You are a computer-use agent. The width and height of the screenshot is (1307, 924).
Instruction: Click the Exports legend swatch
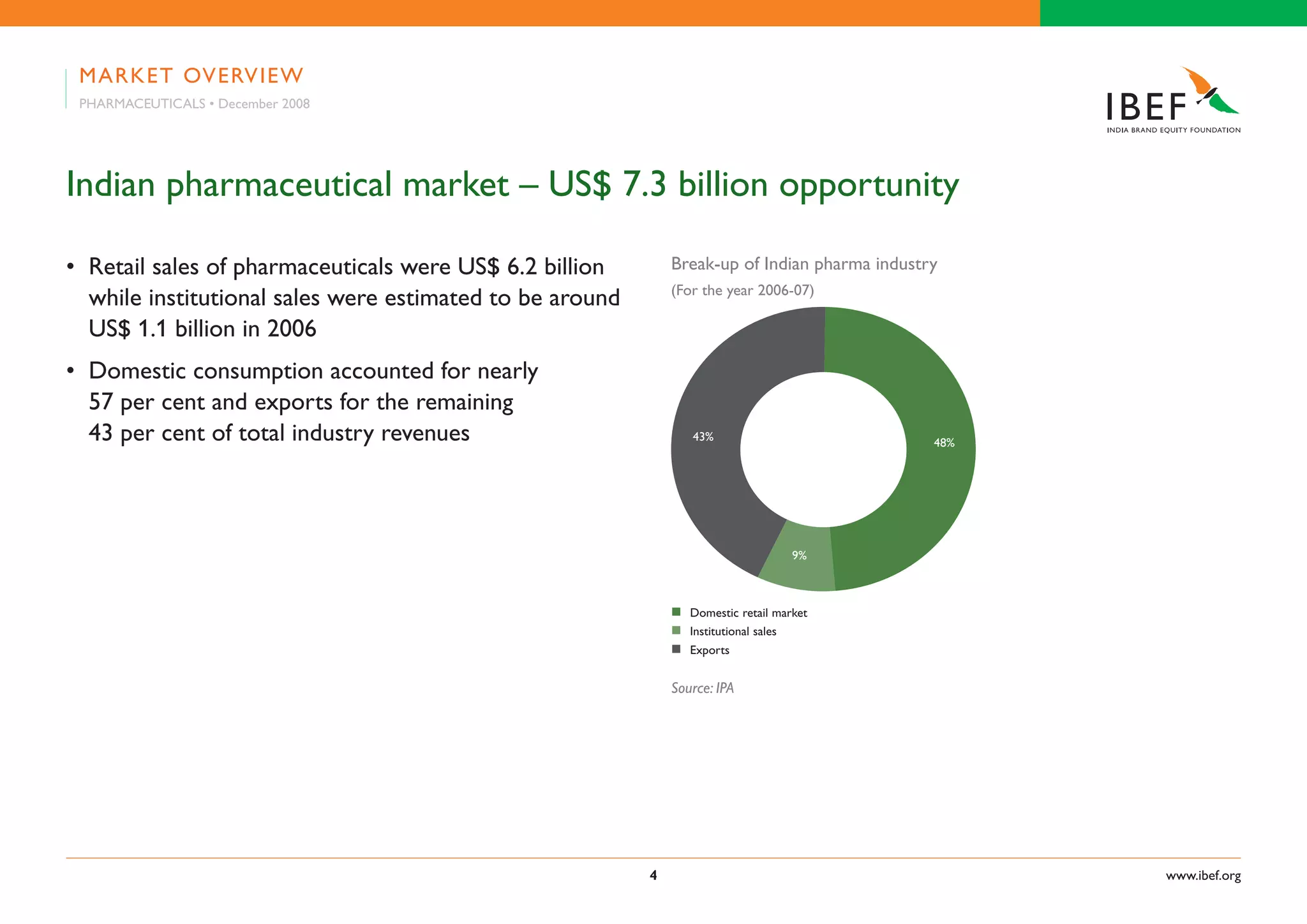[676, 649]
